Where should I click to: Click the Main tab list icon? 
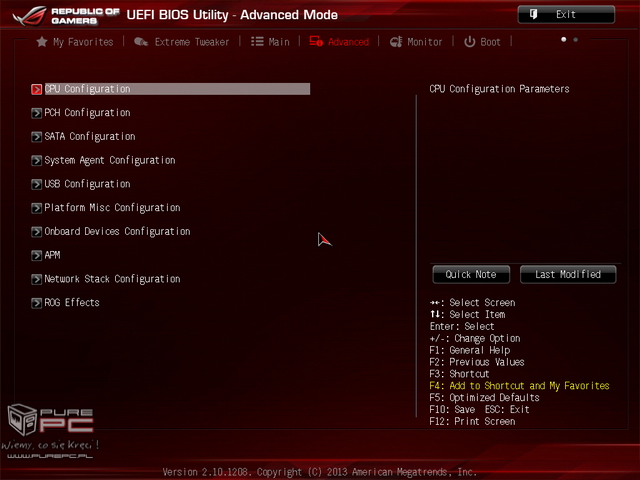[x=257, y=42]
